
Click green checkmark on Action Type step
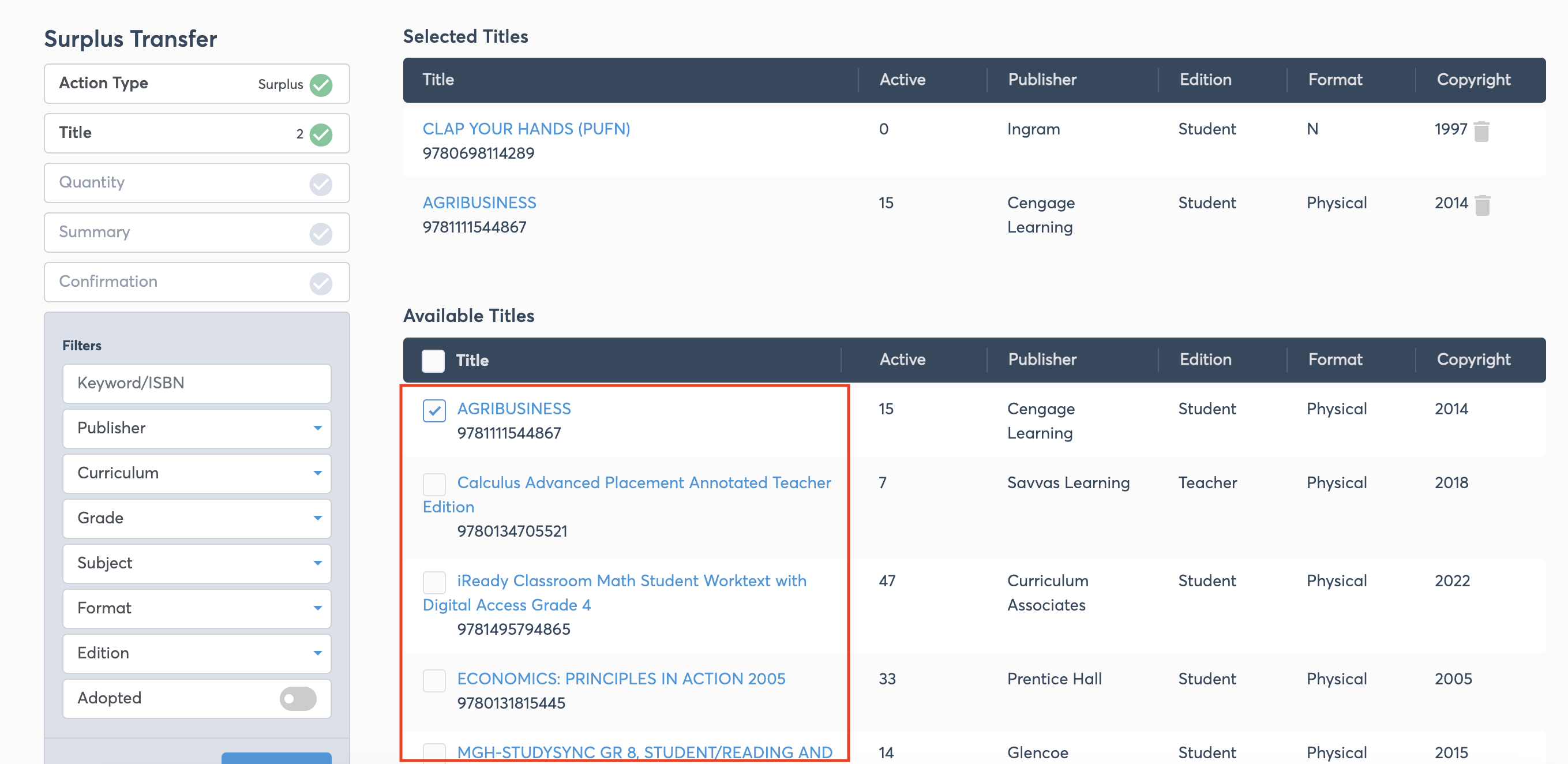tap(321, 85)
